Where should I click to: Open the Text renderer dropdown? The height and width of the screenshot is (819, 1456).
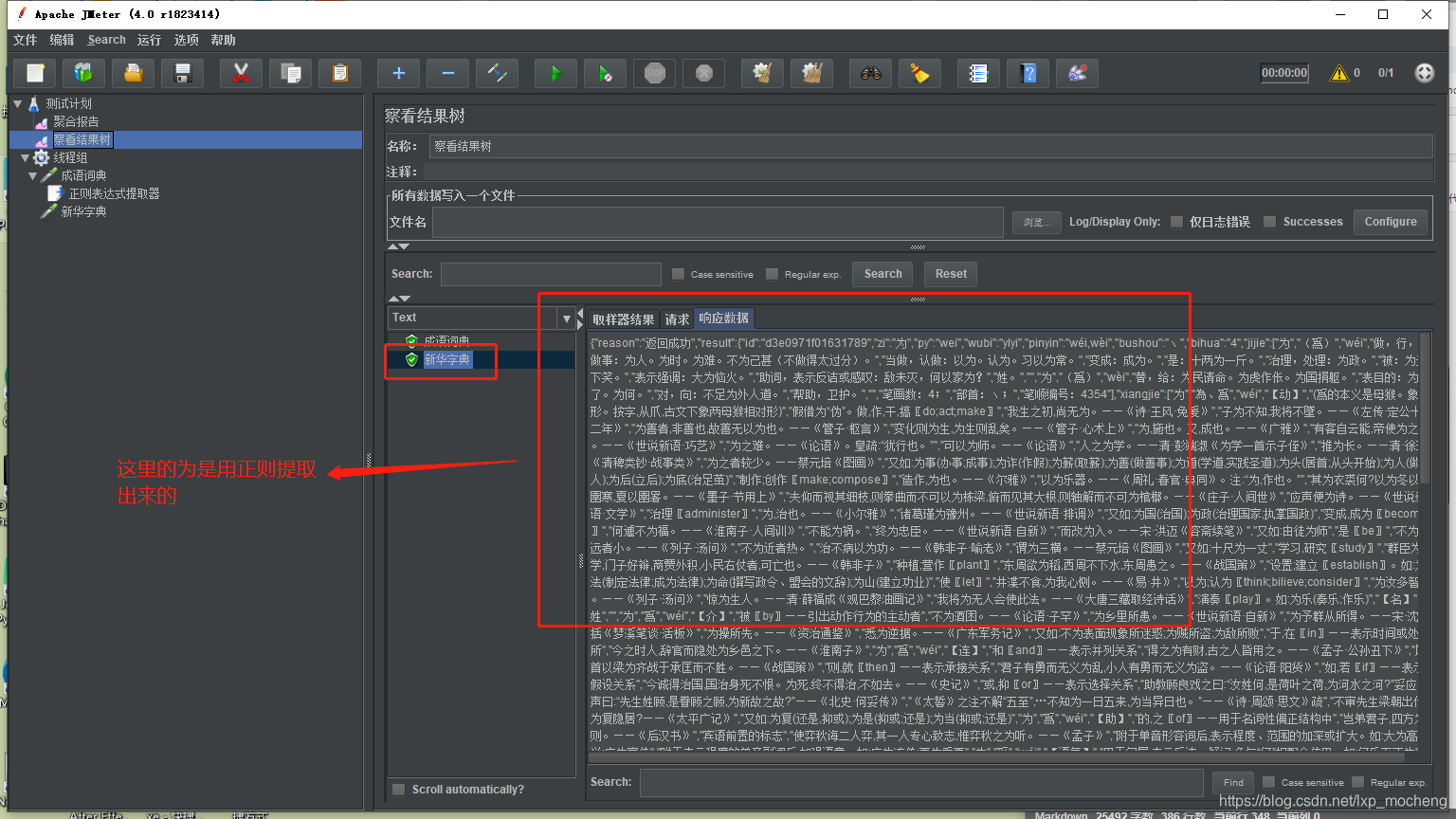566,318
